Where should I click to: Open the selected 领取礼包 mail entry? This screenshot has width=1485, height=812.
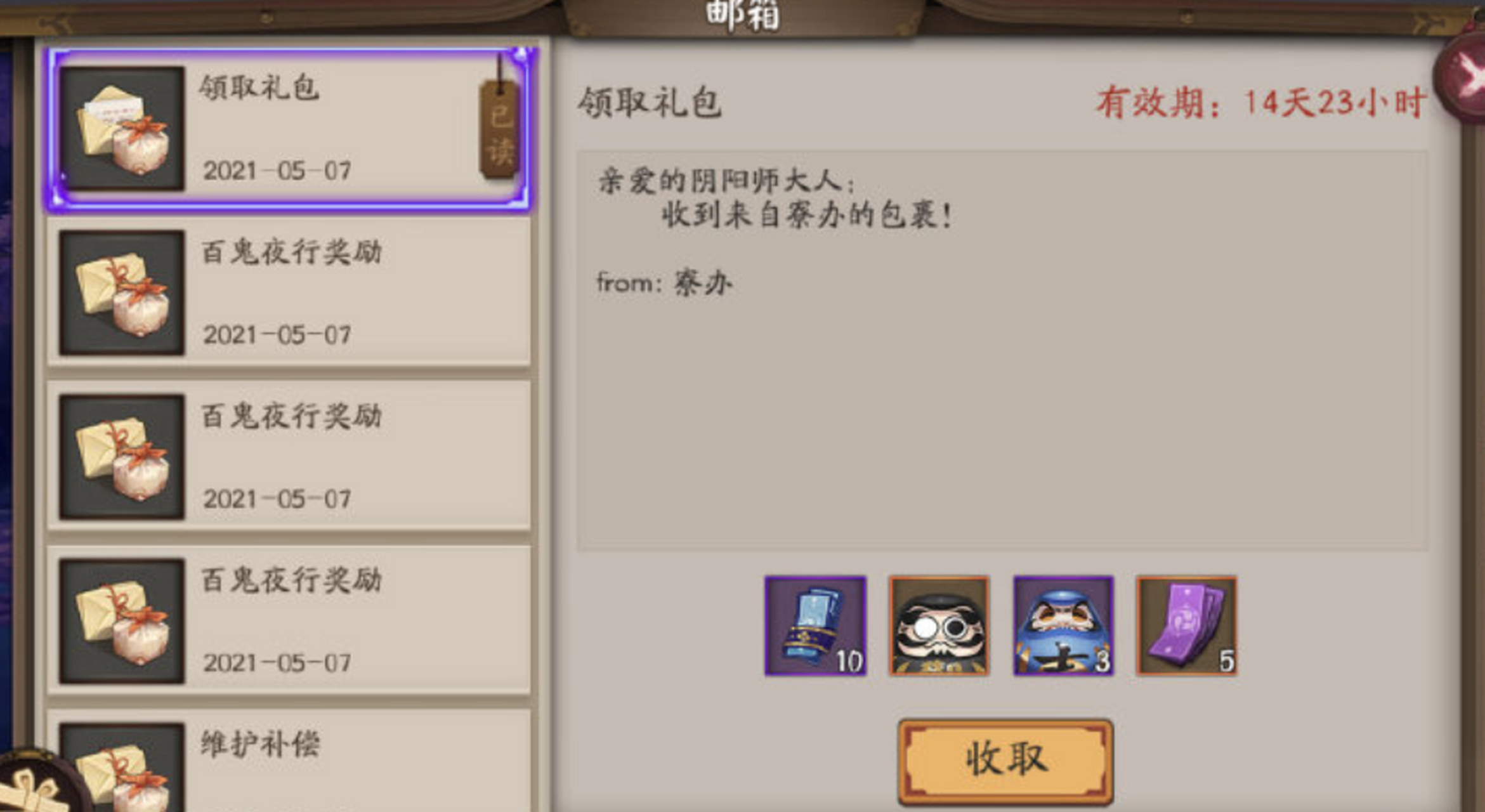(289, 129)
